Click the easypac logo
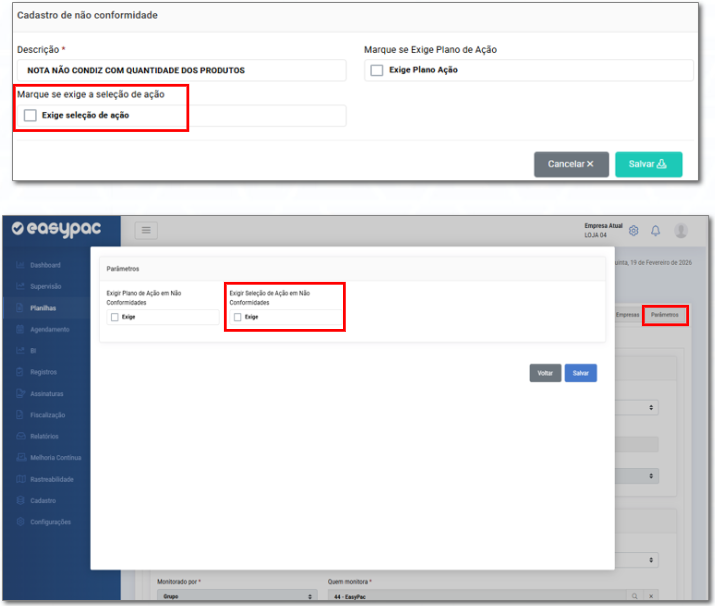This screenshot has width=715, height=606. click(60, 230)
